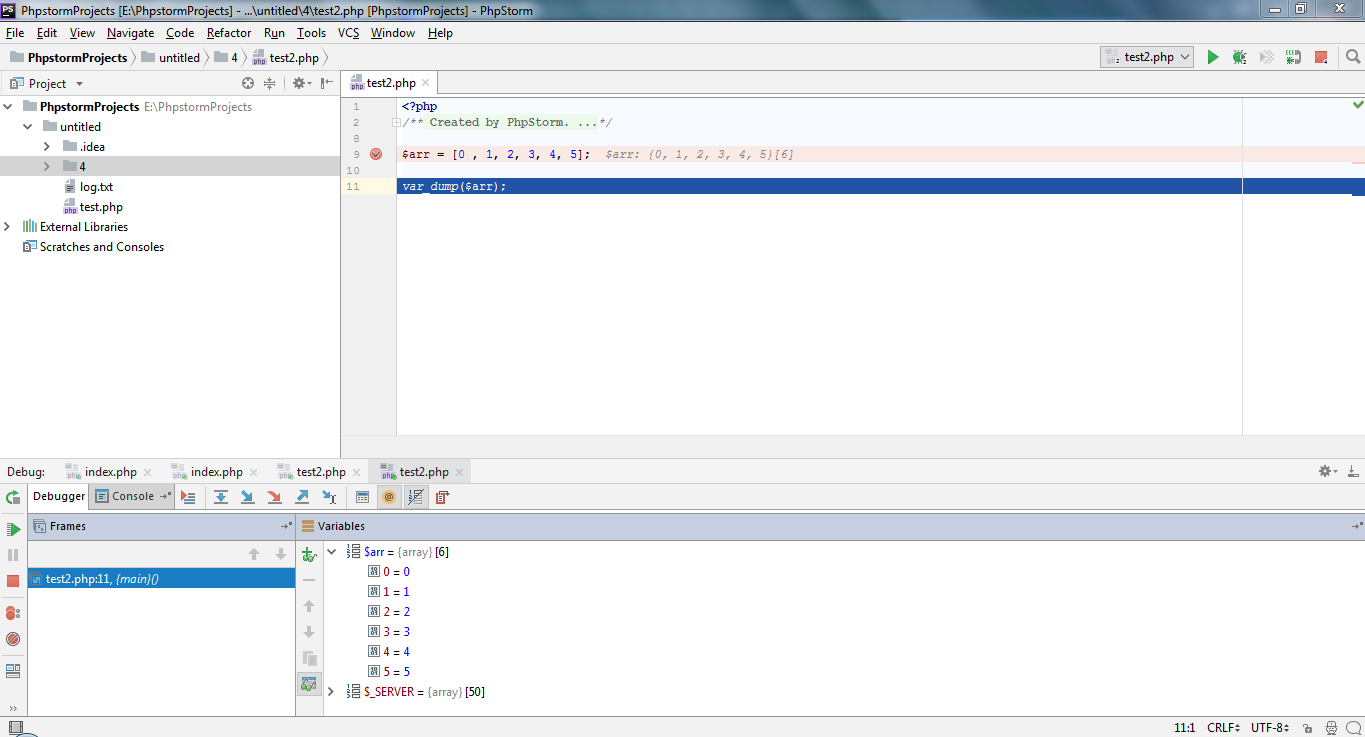Toggle the show watches glasses button

click(309, 685)
